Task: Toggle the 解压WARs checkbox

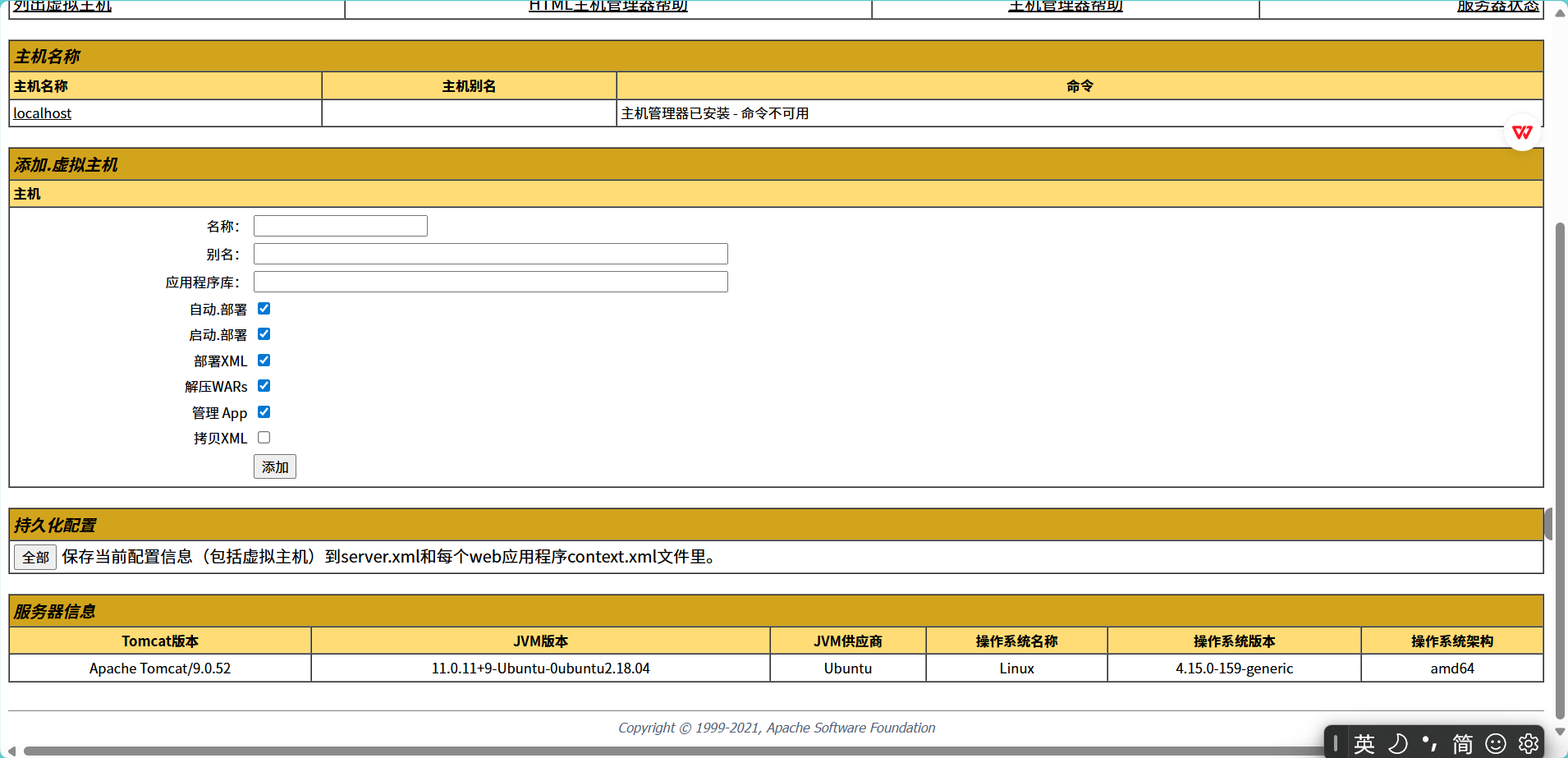Action: point(264,386)
